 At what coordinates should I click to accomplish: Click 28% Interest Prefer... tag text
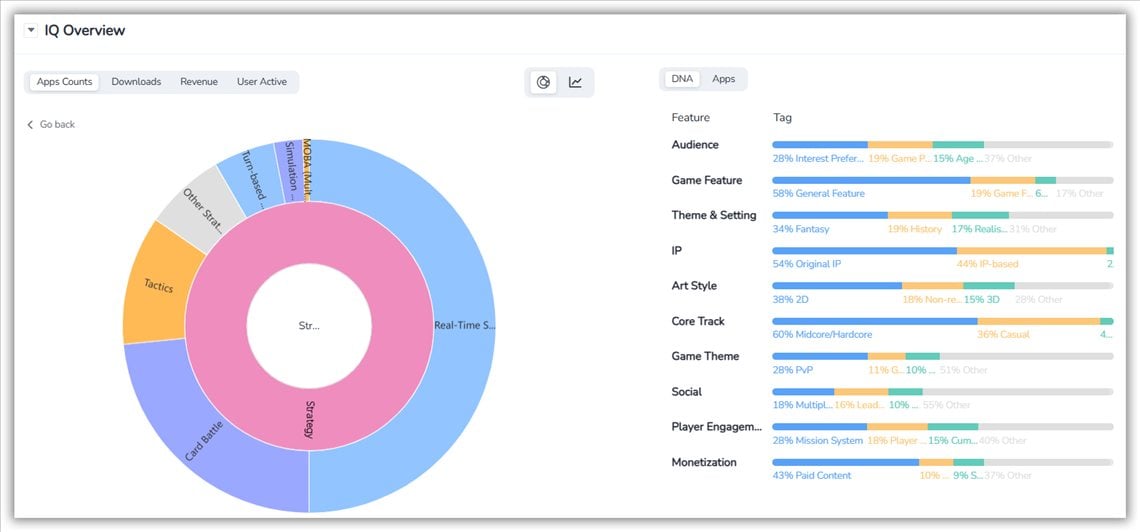click(x=819, y=158)
